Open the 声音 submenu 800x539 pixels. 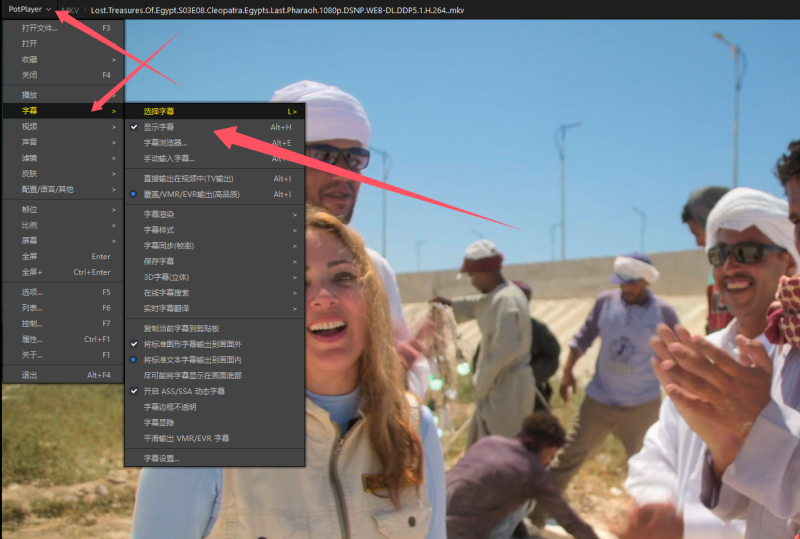coord(30,142)
